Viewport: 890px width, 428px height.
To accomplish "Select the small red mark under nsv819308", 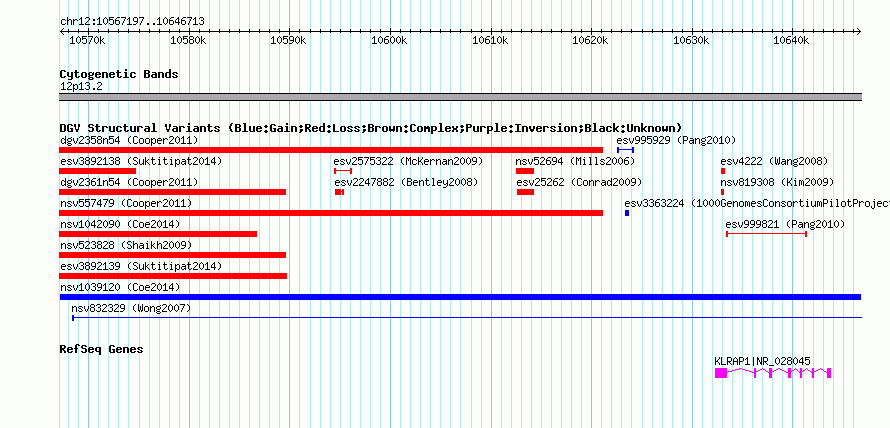I will pyautogui.click(x=722, y=192).
